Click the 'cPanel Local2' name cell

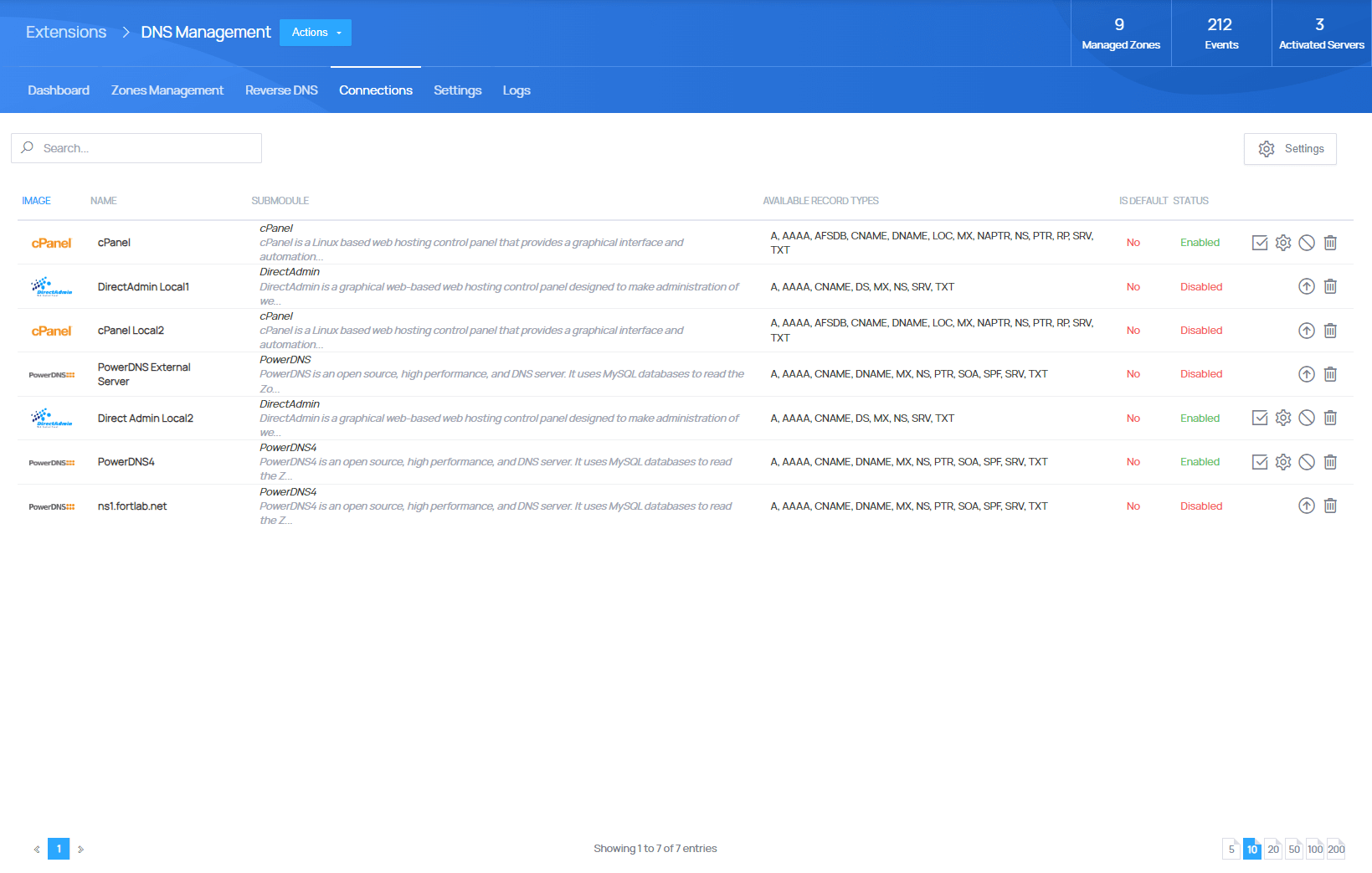[131, 331]
